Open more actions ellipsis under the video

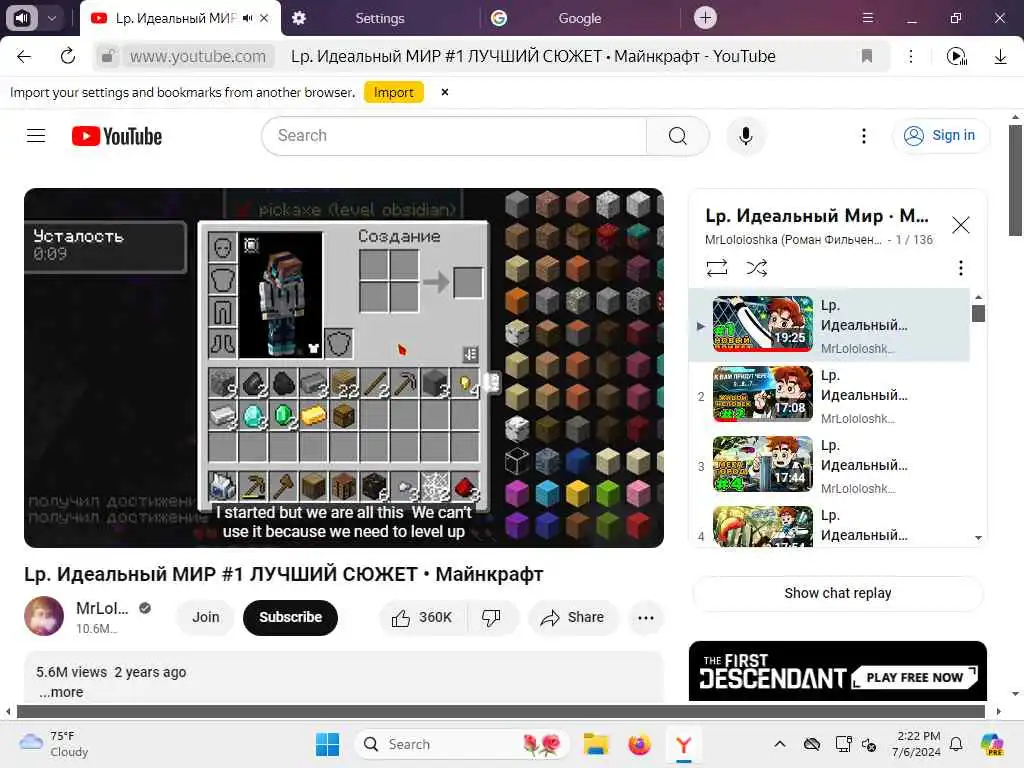point(646,617)
